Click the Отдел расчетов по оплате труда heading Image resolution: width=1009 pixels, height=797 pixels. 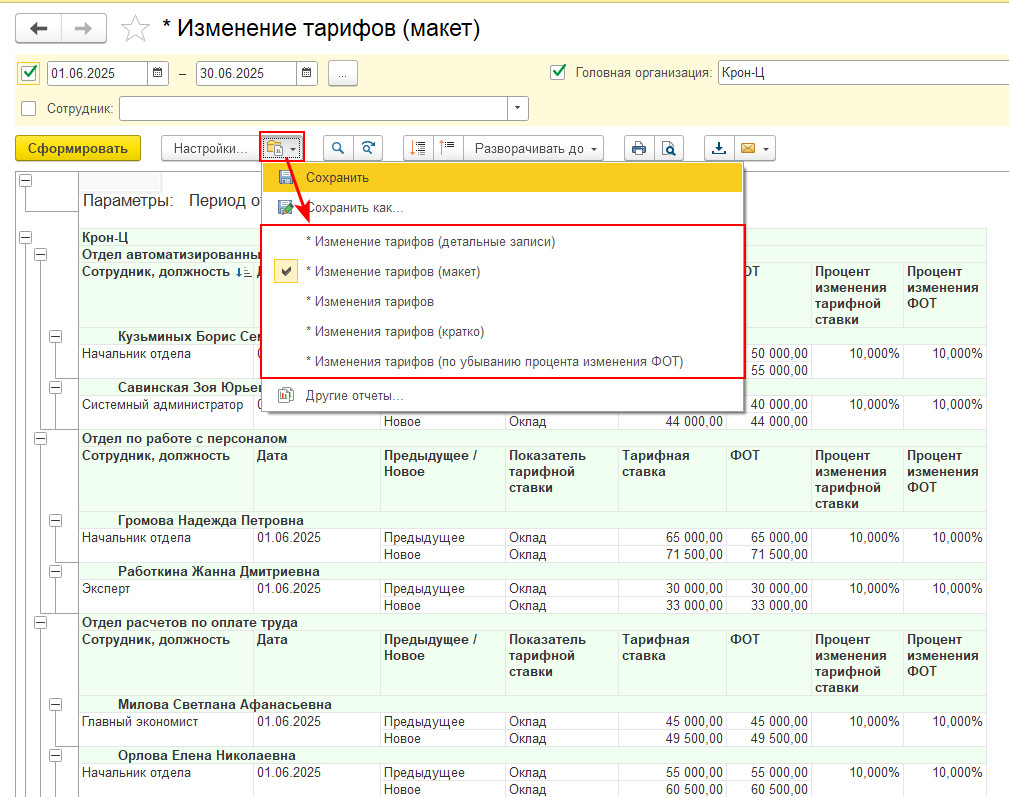(x=190, y=623)
